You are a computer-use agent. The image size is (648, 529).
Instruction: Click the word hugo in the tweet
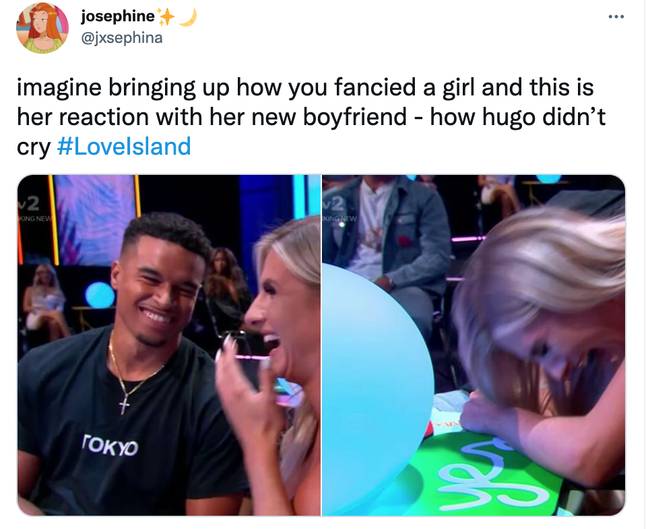coord(508,118)
